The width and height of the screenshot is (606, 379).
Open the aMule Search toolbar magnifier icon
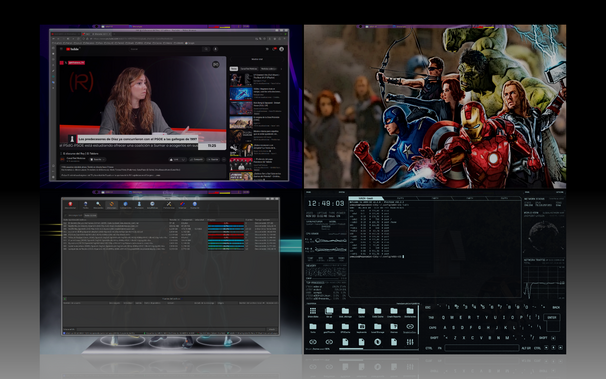tap(98, 204)
